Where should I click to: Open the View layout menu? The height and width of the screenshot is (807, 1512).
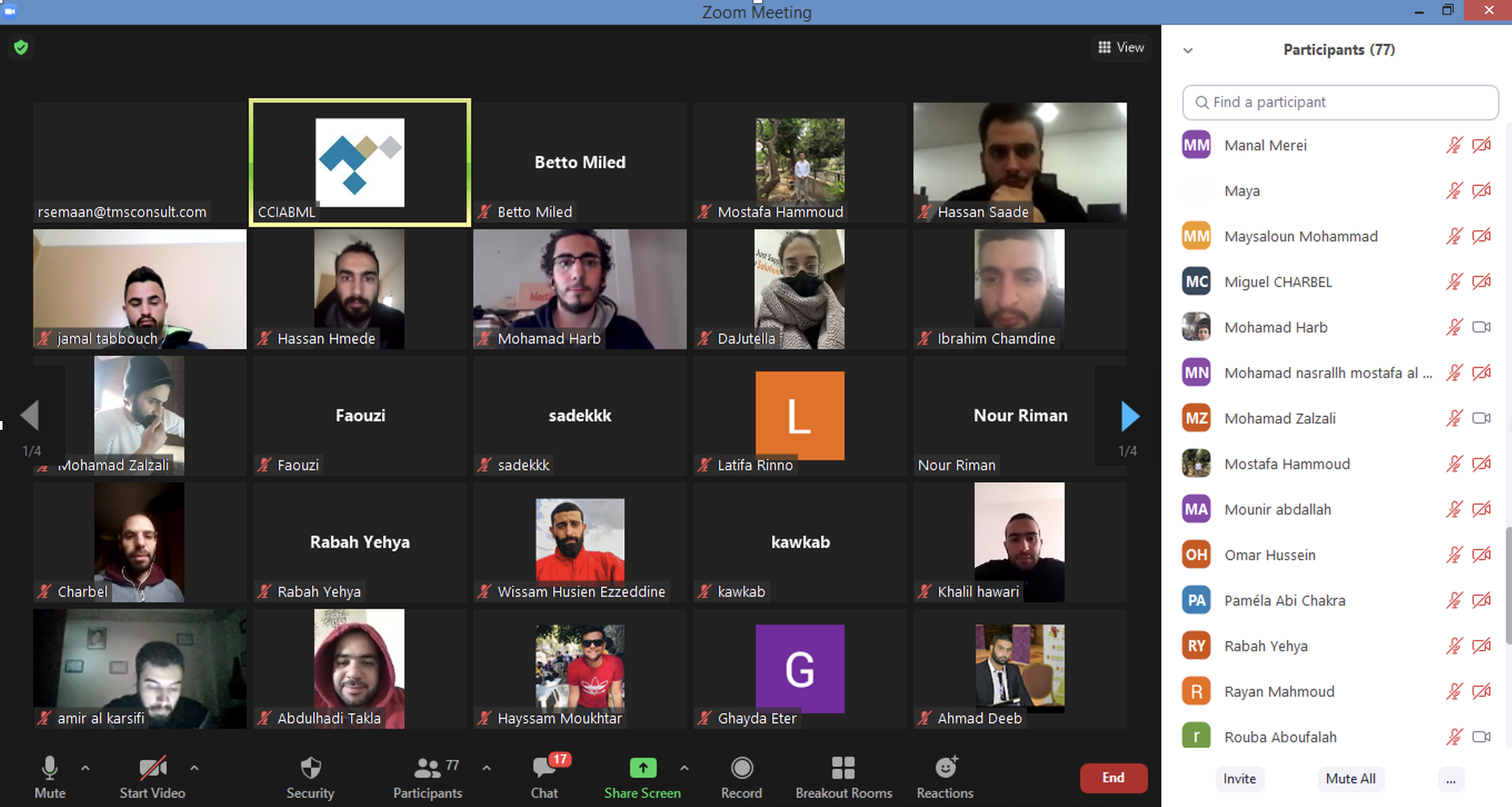point(1121,48)
